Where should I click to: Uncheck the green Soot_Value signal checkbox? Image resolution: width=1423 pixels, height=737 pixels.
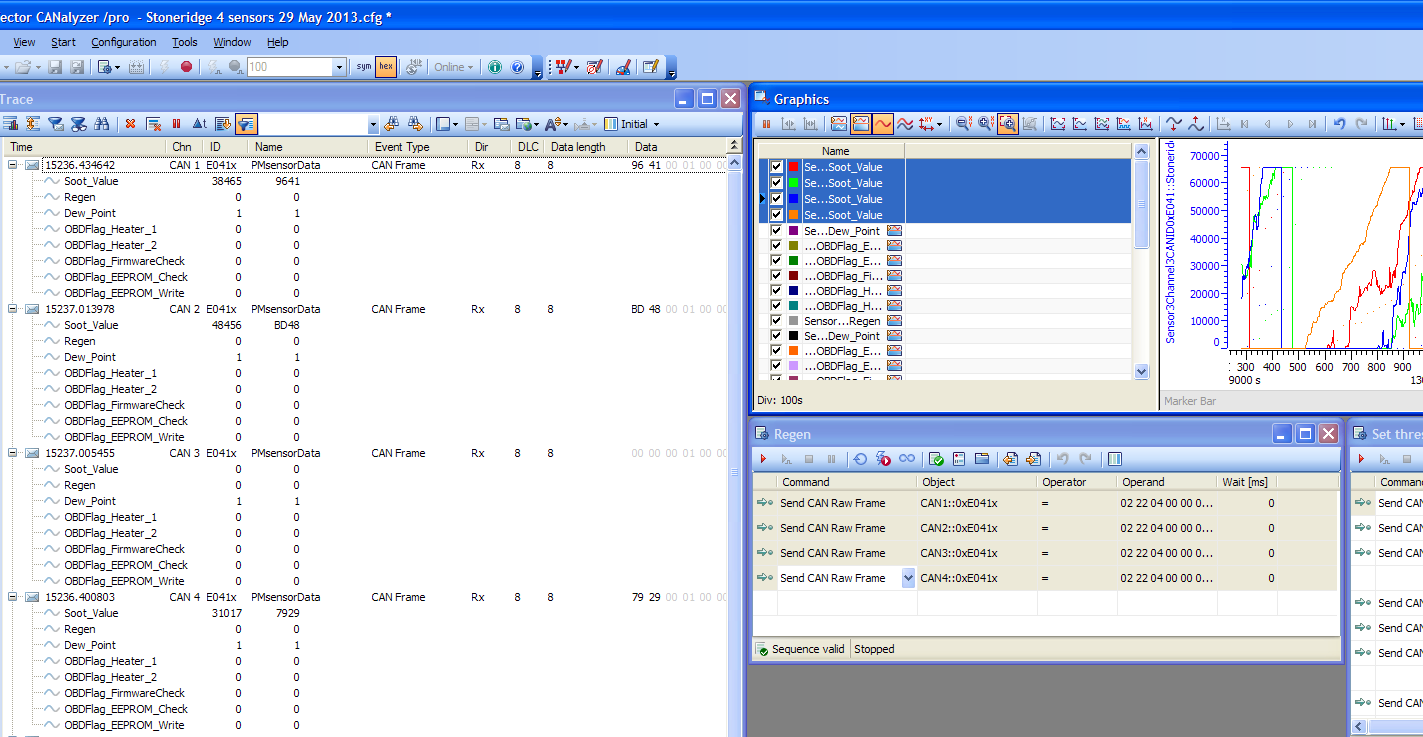[777, 183]
